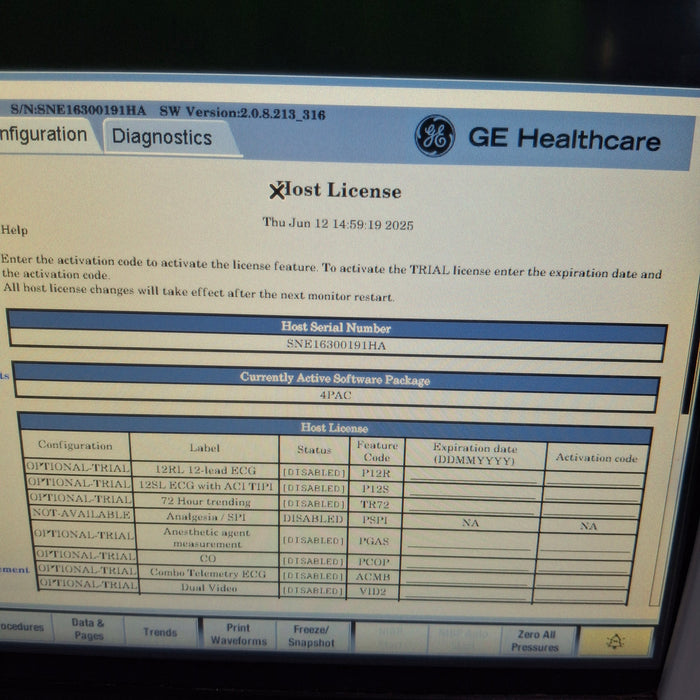Click the PSPI feature code
The width and height of the screenshot is (700, 700).
tap(375, 520)
